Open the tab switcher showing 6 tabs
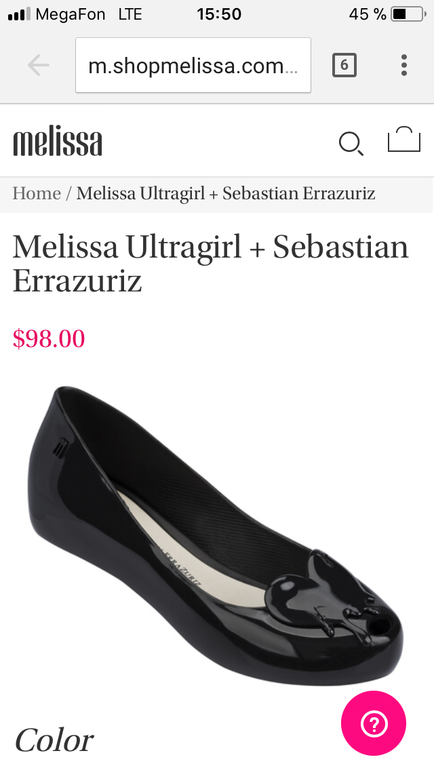Image resolution: width=434 pixels, height=770 pixels. click(344, 65)
